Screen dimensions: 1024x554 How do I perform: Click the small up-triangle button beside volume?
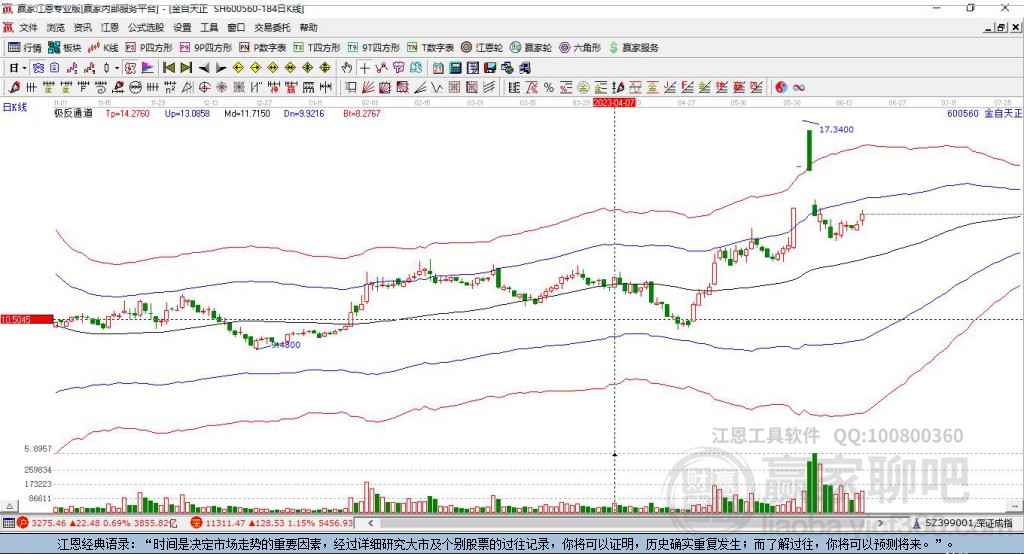click(x=9, y=506)
